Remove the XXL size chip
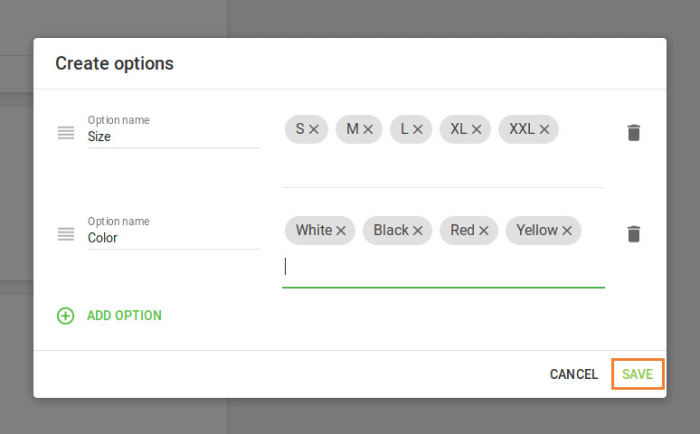700x434 pixels. pyautogui.click(x=545, y=129)
